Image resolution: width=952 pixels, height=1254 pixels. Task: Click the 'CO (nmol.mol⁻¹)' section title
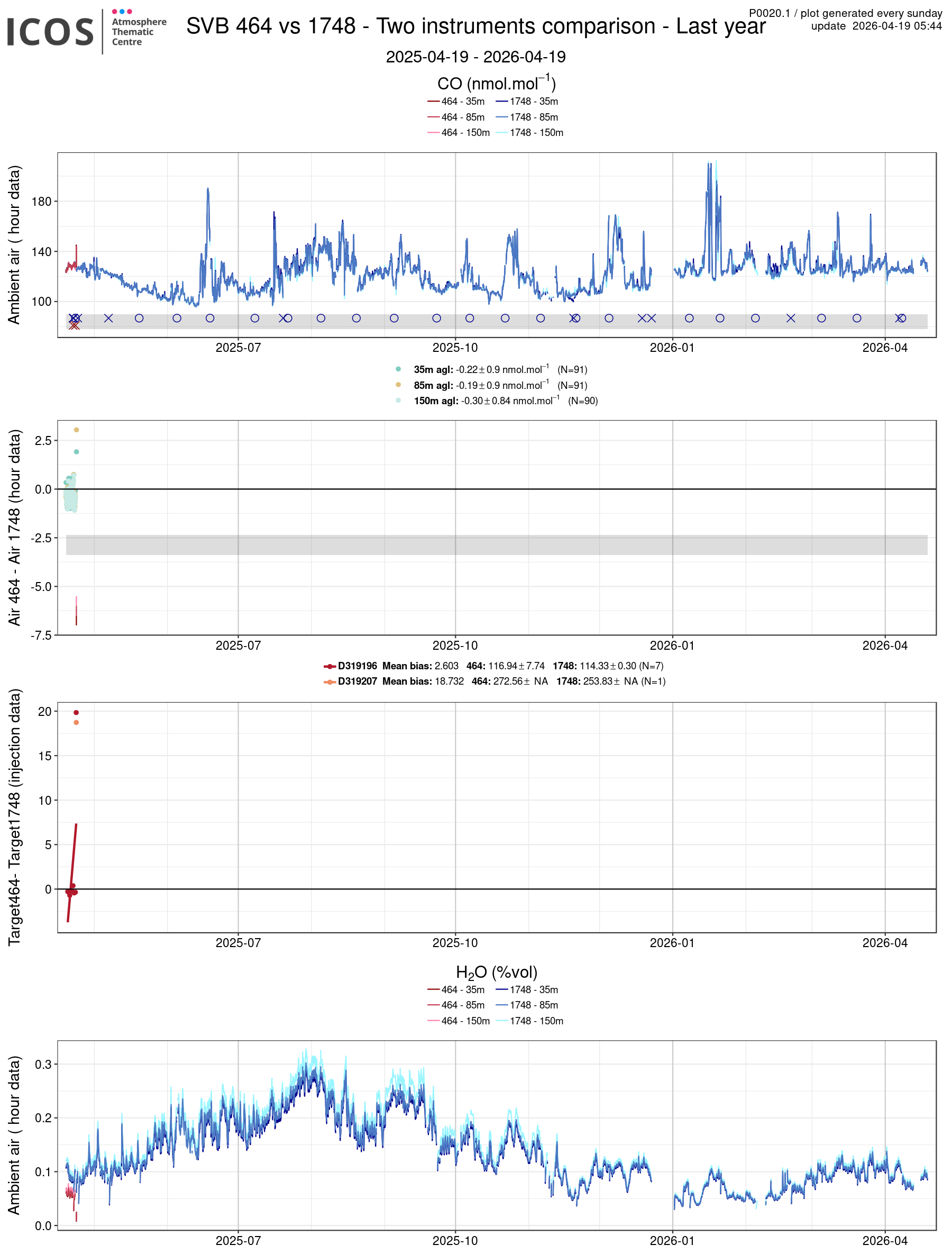(497, 84)
